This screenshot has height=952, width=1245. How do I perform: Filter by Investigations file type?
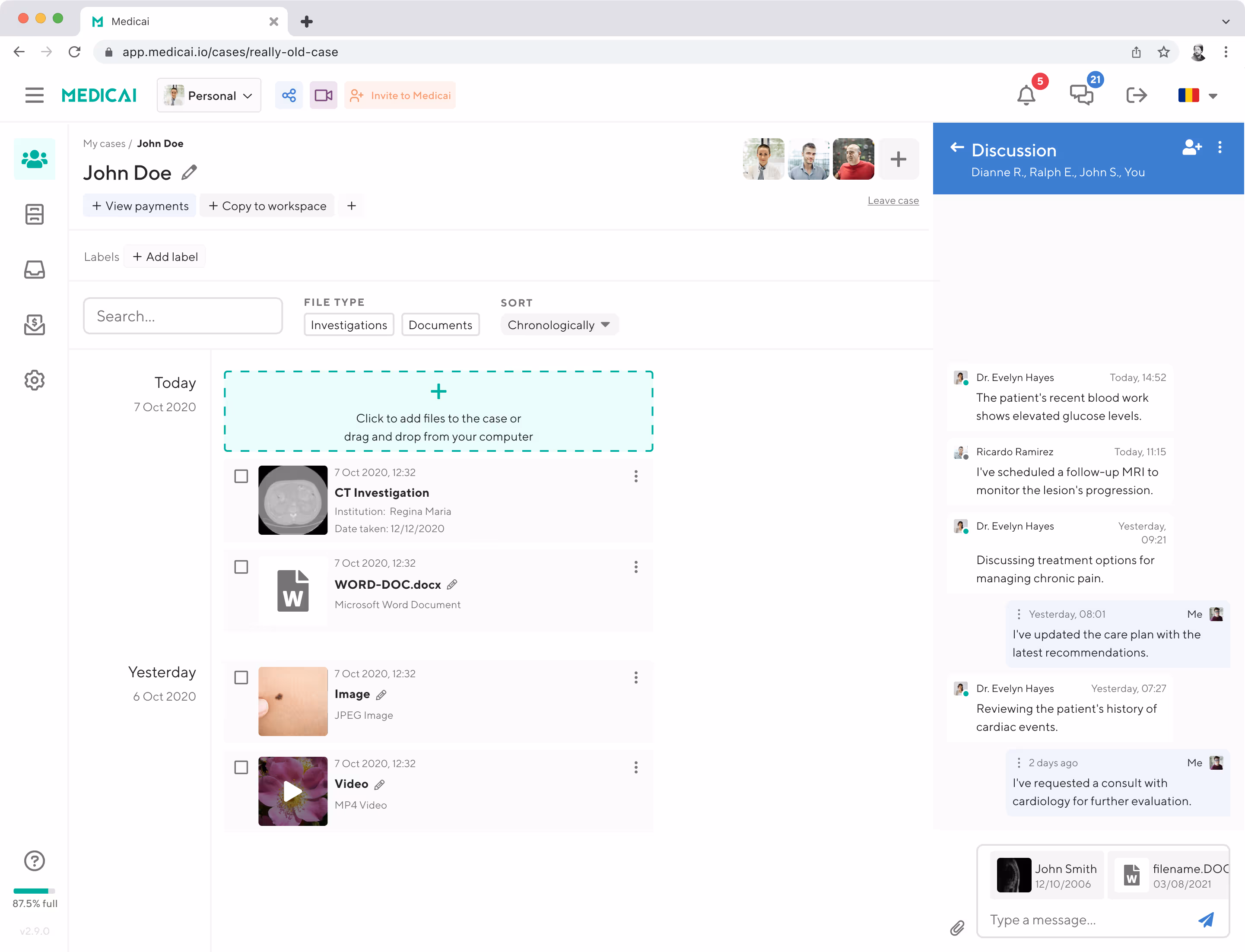[x=349, y=325]
